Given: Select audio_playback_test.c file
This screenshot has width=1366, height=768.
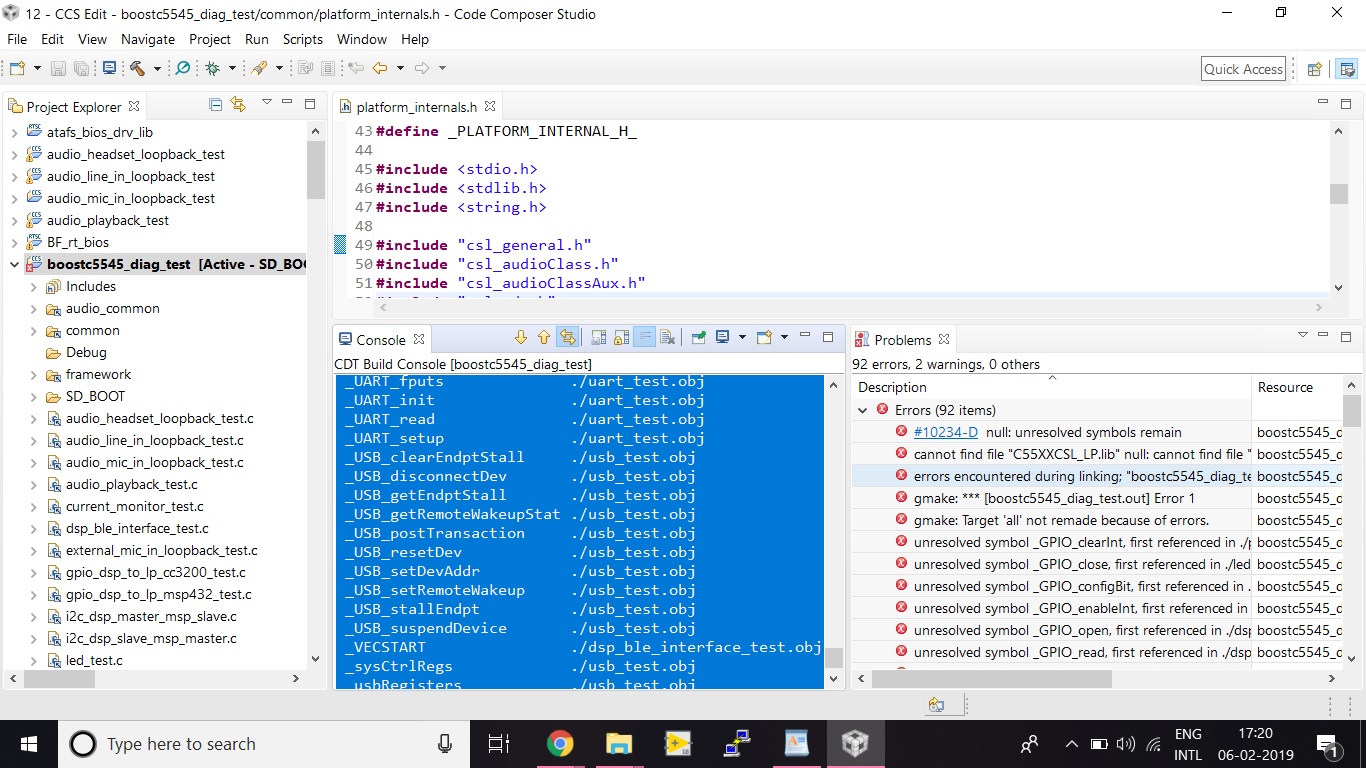Looking at the screenshot, I should point(131,484).
